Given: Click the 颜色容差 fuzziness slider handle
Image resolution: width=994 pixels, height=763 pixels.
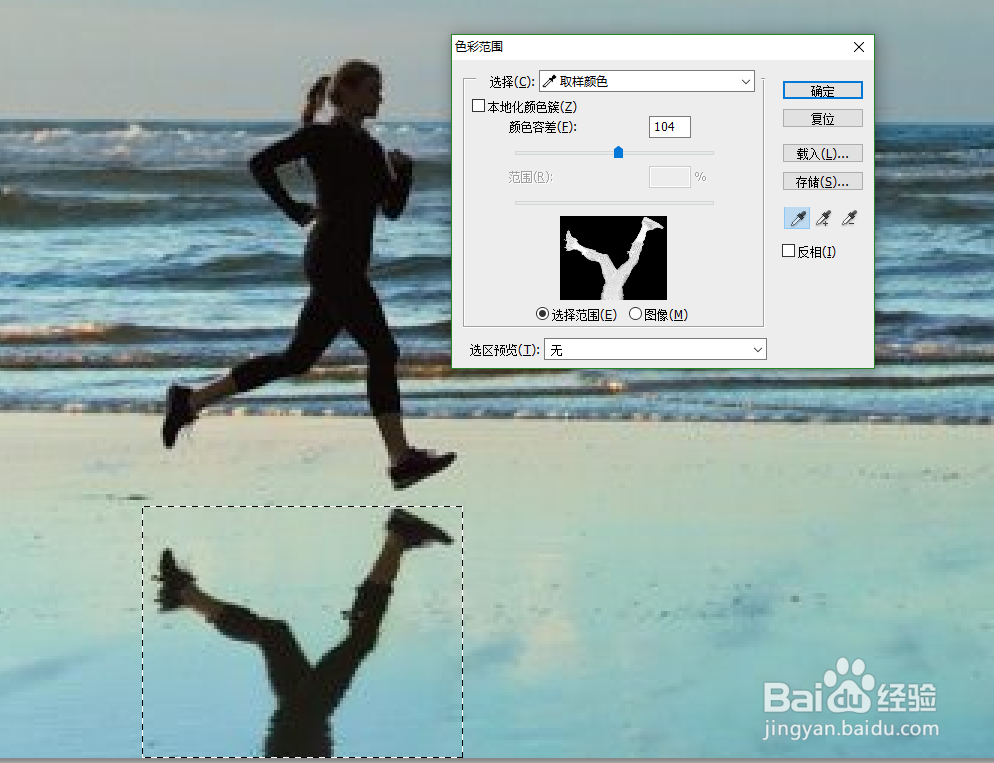Looking at the screenshot, I should point(619,152).
